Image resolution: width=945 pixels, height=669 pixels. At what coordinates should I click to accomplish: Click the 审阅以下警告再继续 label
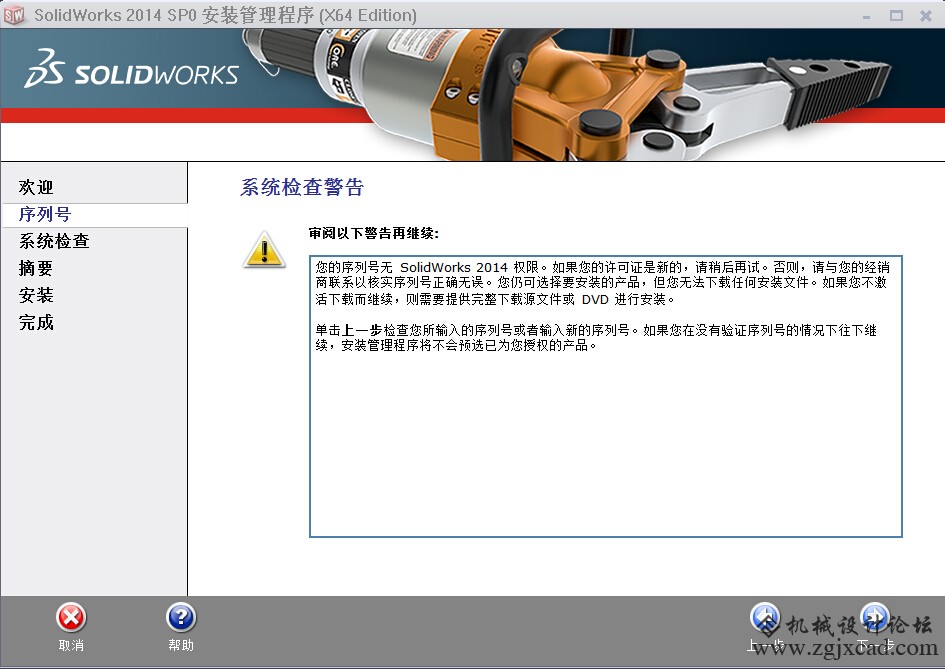point(374,233)
